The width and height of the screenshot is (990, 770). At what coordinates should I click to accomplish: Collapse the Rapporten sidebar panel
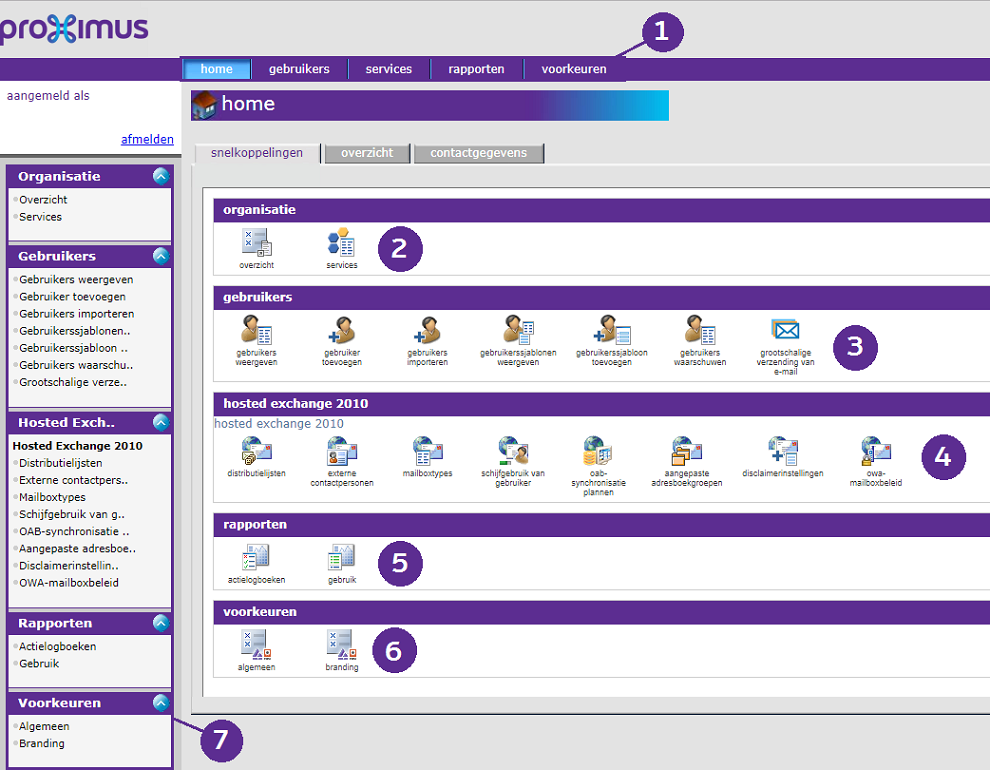[160, 623]
